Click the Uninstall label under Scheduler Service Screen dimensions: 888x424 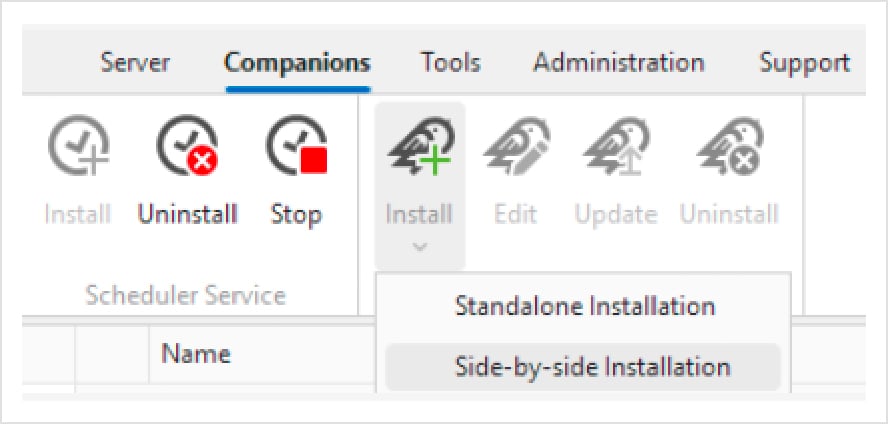click(x=187, y=215)
